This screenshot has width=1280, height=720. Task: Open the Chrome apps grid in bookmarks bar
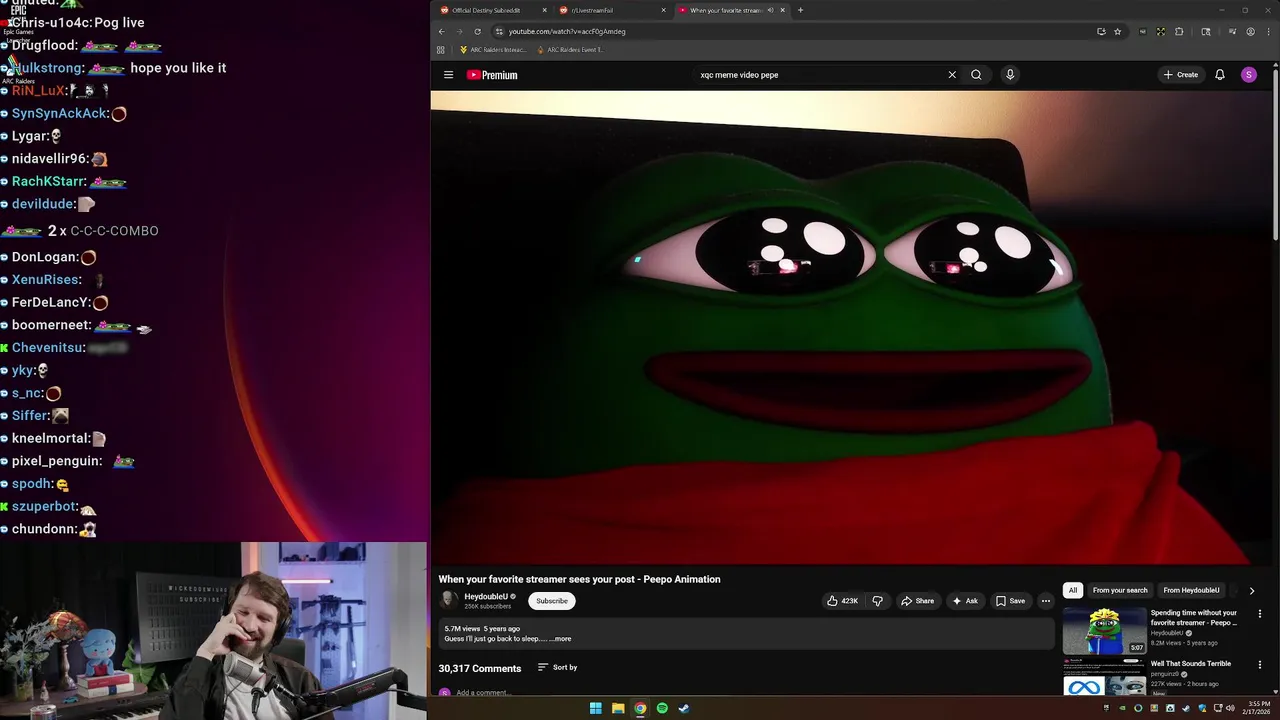[440, 50]
